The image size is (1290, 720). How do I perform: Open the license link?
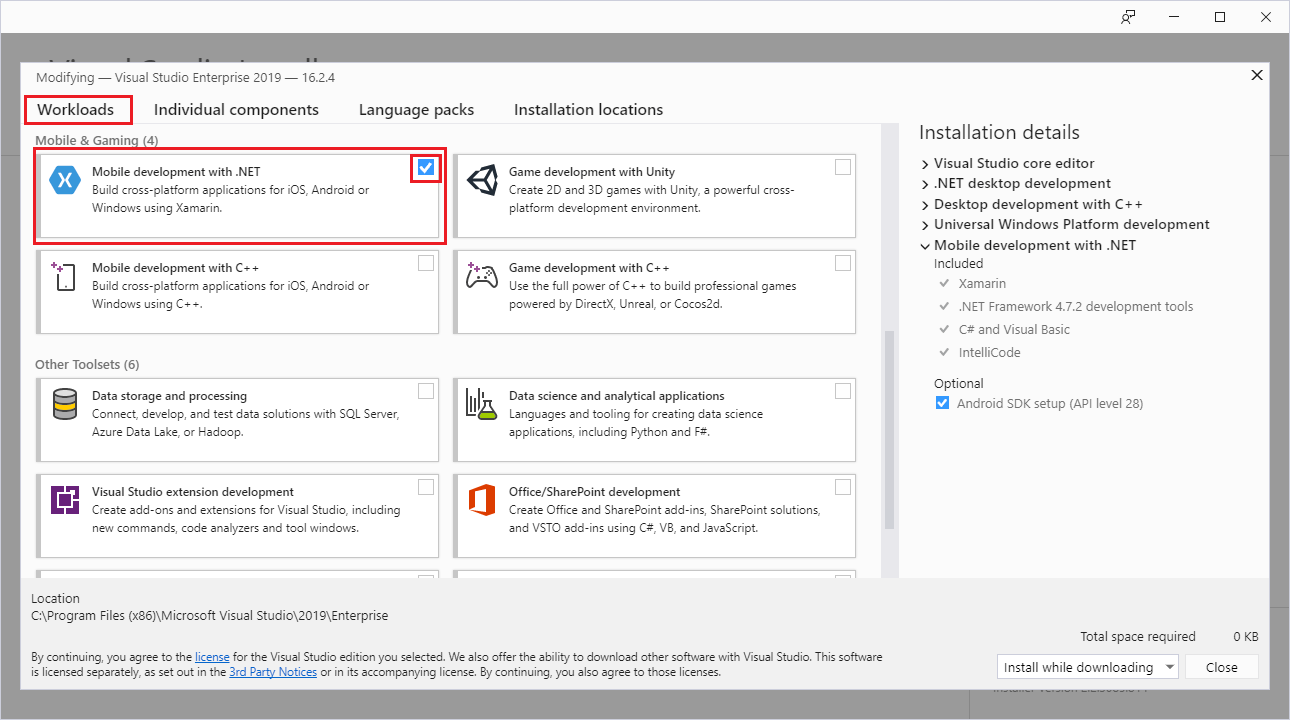click(x=212, y=657)
